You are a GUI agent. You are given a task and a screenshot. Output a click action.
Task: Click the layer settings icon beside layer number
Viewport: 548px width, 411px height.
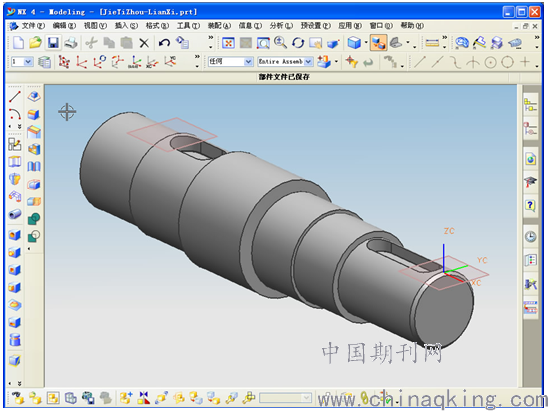click(44, 62)
